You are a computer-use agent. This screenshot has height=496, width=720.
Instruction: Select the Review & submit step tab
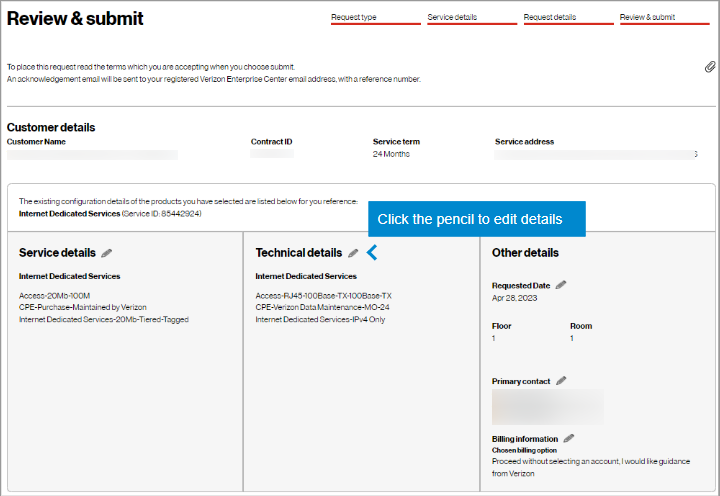663,18
